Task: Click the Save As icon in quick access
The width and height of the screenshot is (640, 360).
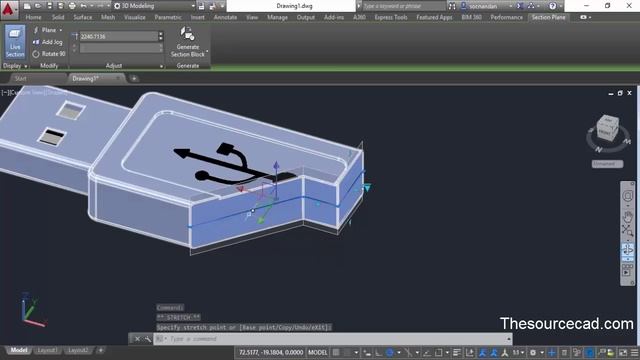Action: click(x=60, y=6)
